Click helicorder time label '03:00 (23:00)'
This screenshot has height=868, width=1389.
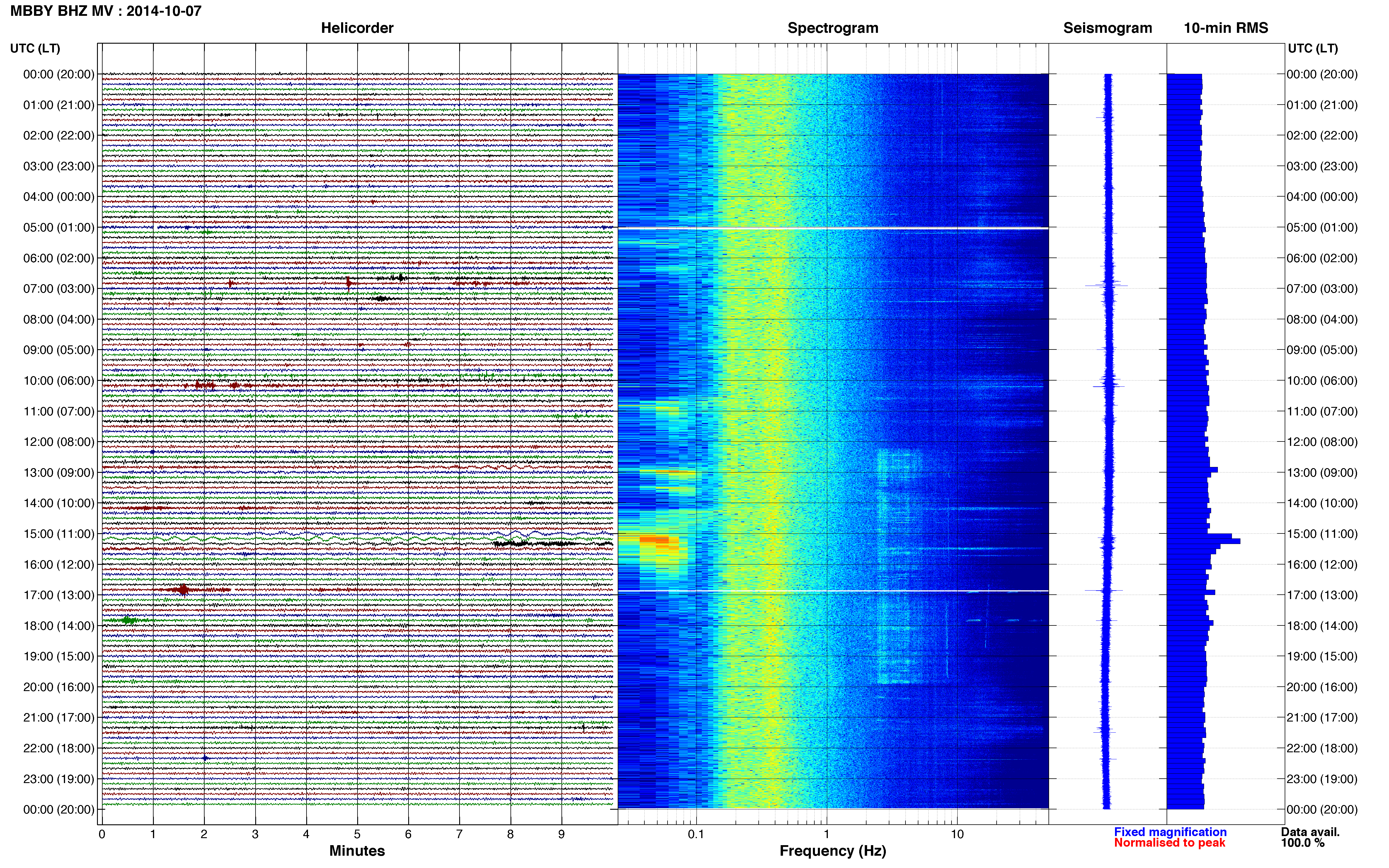[59, 166]
